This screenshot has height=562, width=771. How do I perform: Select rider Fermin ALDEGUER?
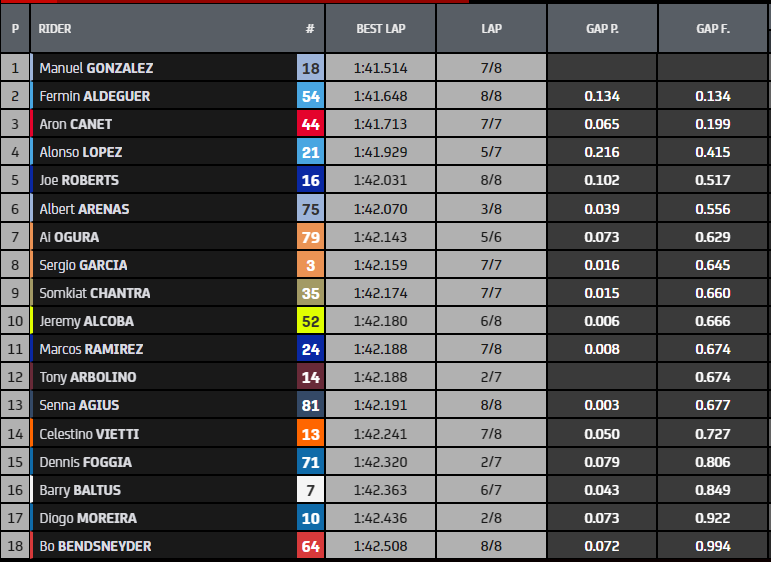(x=95, y=96)
